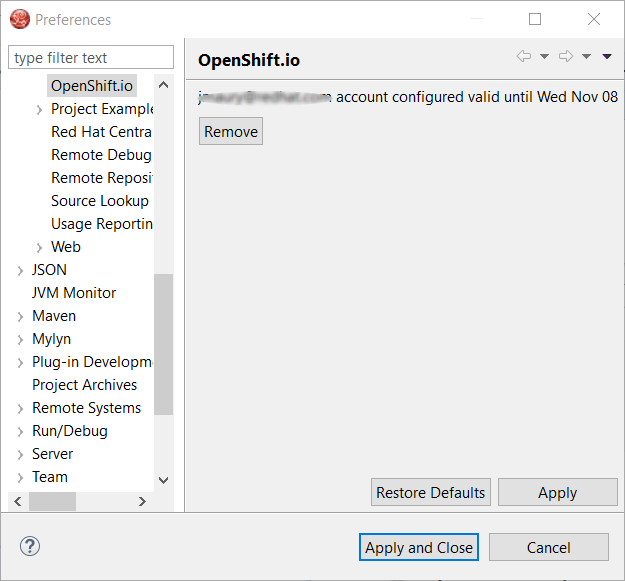
Task: Click the tree's vertical scrollbar down arrow
Action: point(164,480)
